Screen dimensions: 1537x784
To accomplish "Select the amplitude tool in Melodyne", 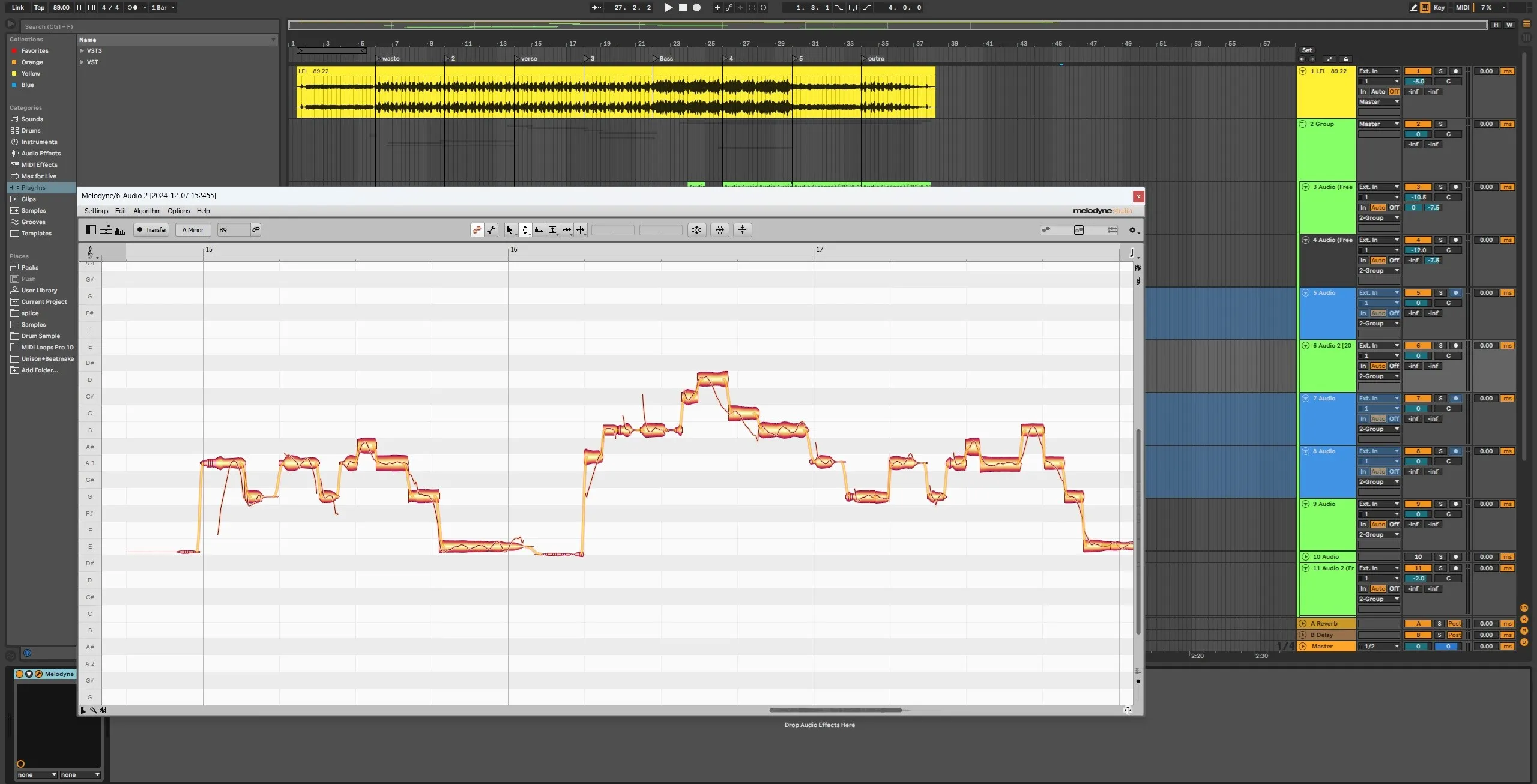I will 553,230.
